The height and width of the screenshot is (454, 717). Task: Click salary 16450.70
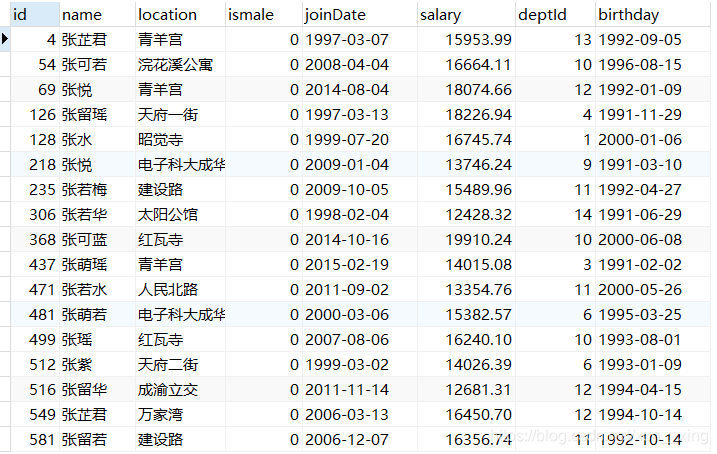coord(466,415)
